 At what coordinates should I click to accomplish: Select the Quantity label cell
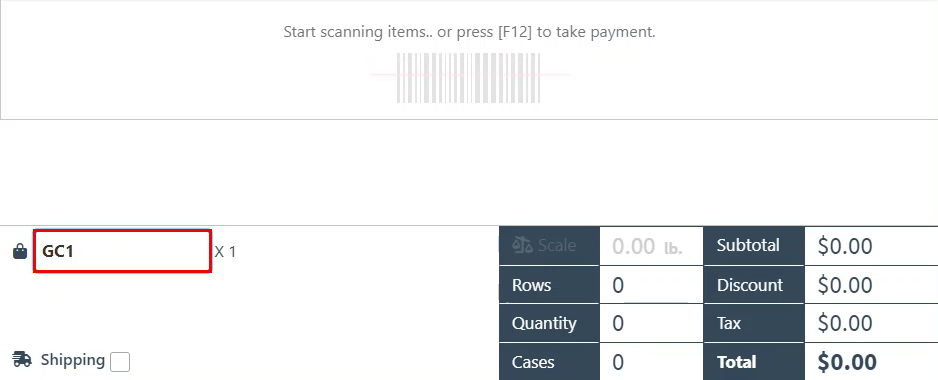point(549,323)
